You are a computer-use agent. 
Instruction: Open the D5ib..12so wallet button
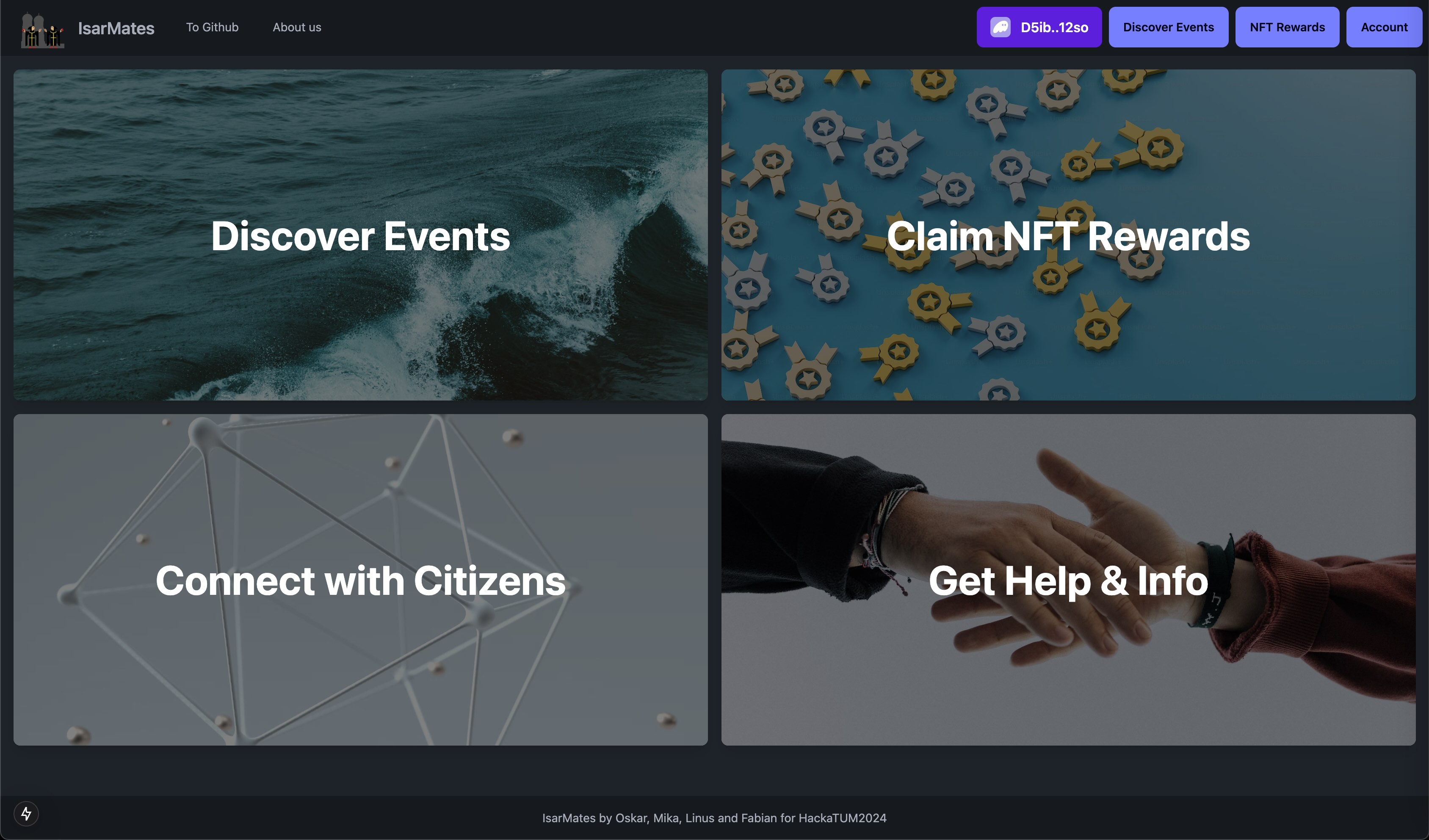click(1039, 27)
